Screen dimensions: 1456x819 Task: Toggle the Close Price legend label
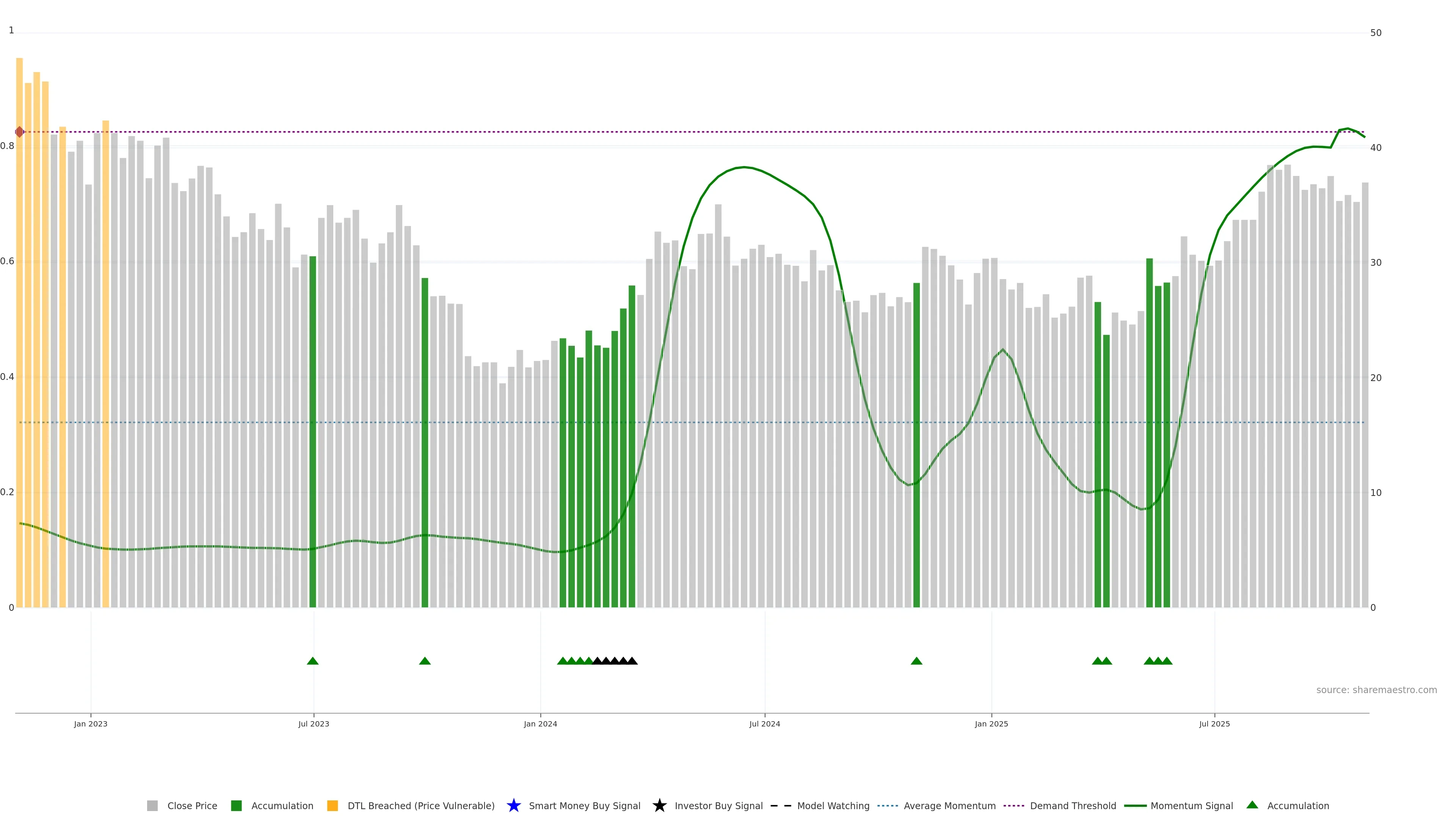192,805
